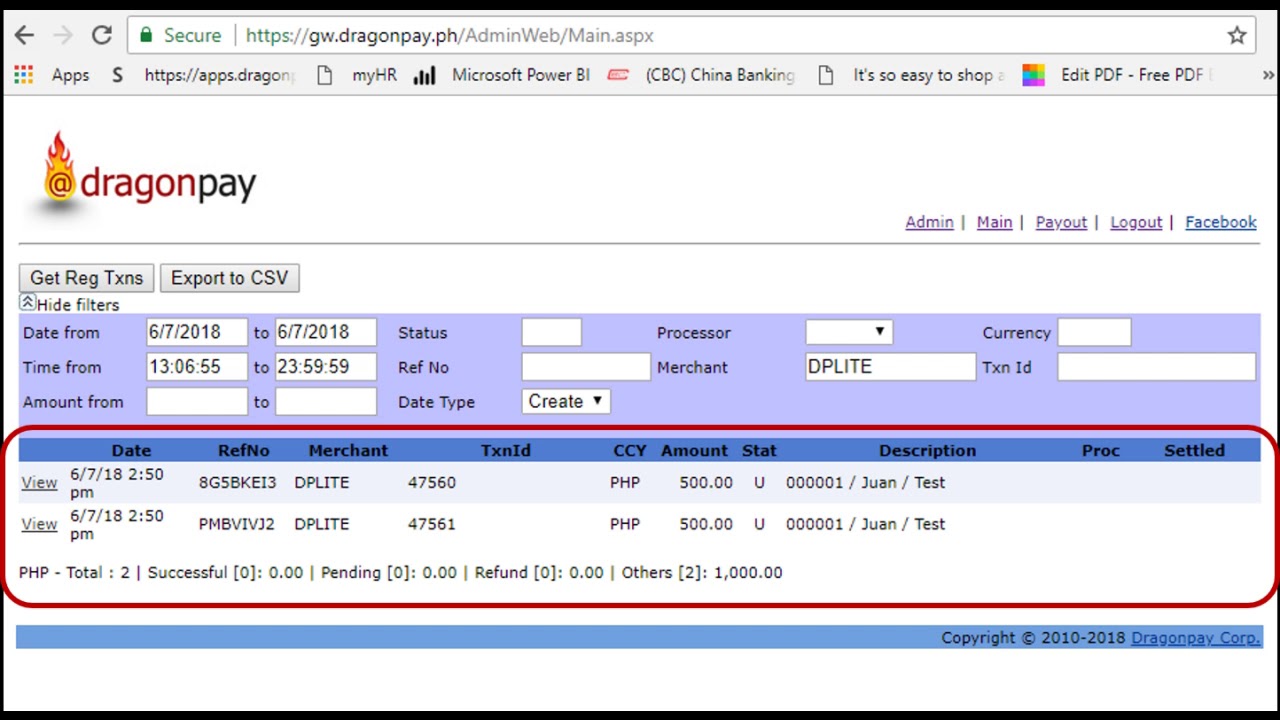Screen dimensions: 1280x720
Task: Click the RefNo column header
Action: (x=244, y=450)
